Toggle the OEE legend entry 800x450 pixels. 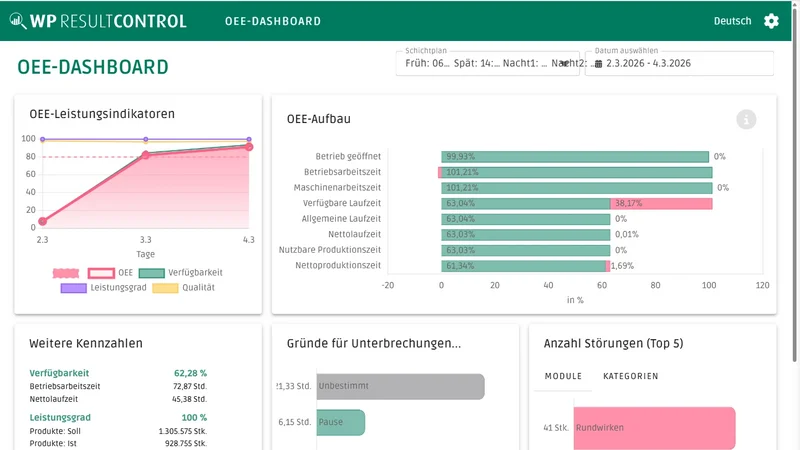[110, 273]
